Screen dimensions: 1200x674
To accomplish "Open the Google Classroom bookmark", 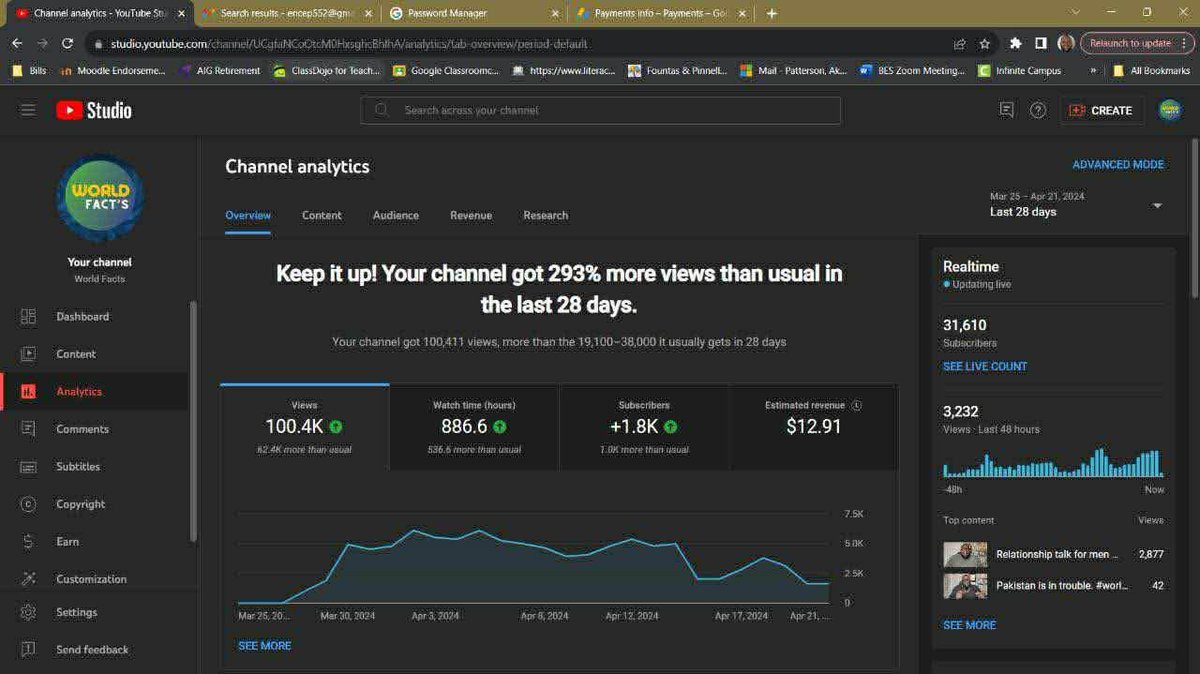I will click(446, 71).
